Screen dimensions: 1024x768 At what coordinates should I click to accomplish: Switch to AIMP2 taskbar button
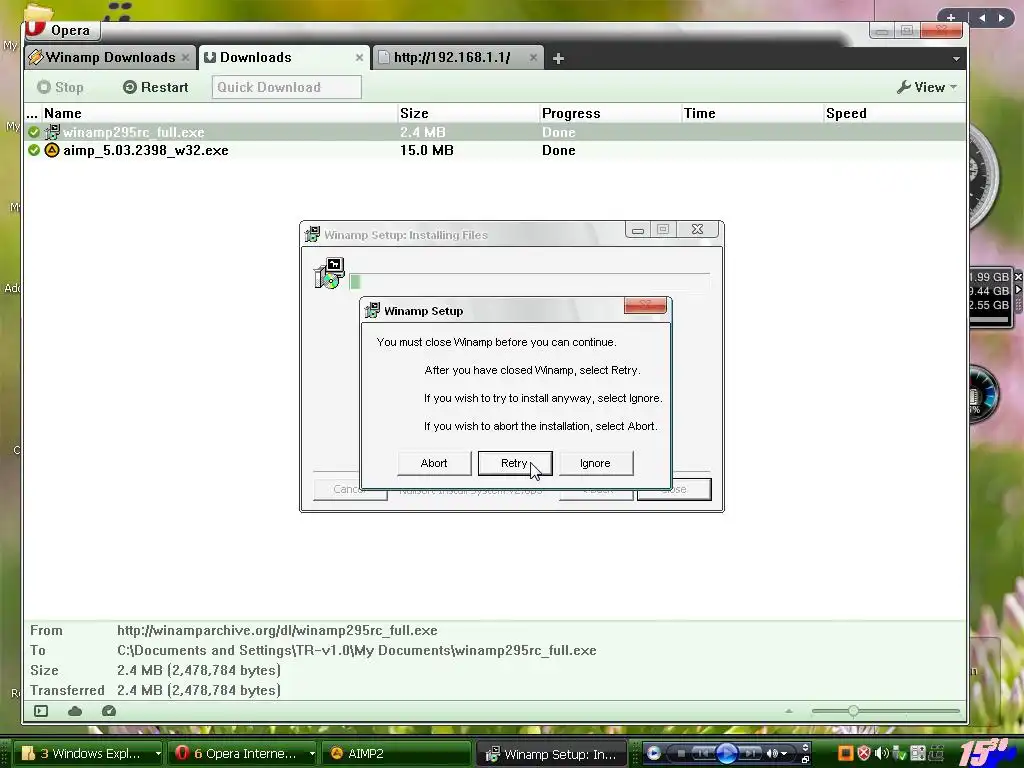[396, 754]
